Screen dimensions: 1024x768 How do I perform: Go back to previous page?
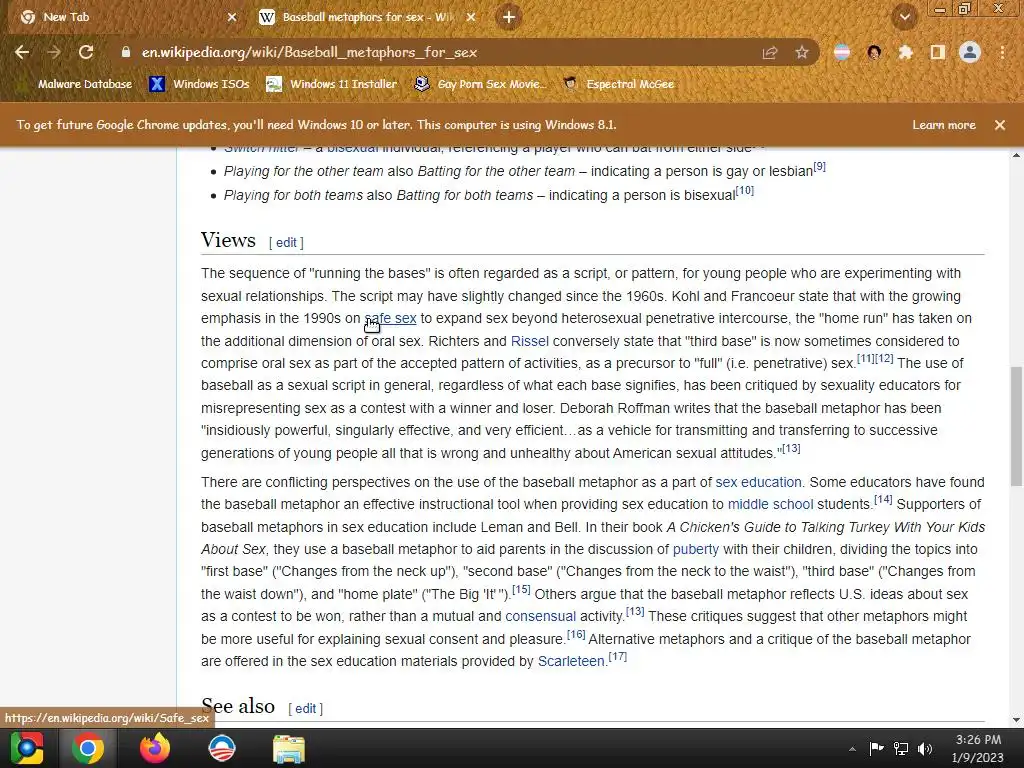(x=22, y=52)
